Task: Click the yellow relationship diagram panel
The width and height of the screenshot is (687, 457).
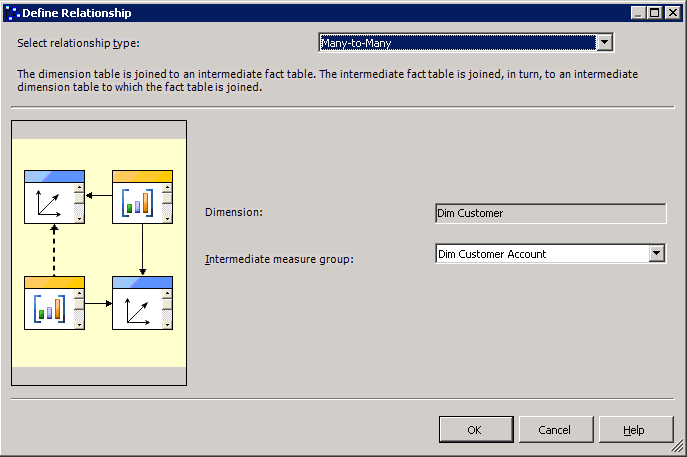Action: click(99, 253)
